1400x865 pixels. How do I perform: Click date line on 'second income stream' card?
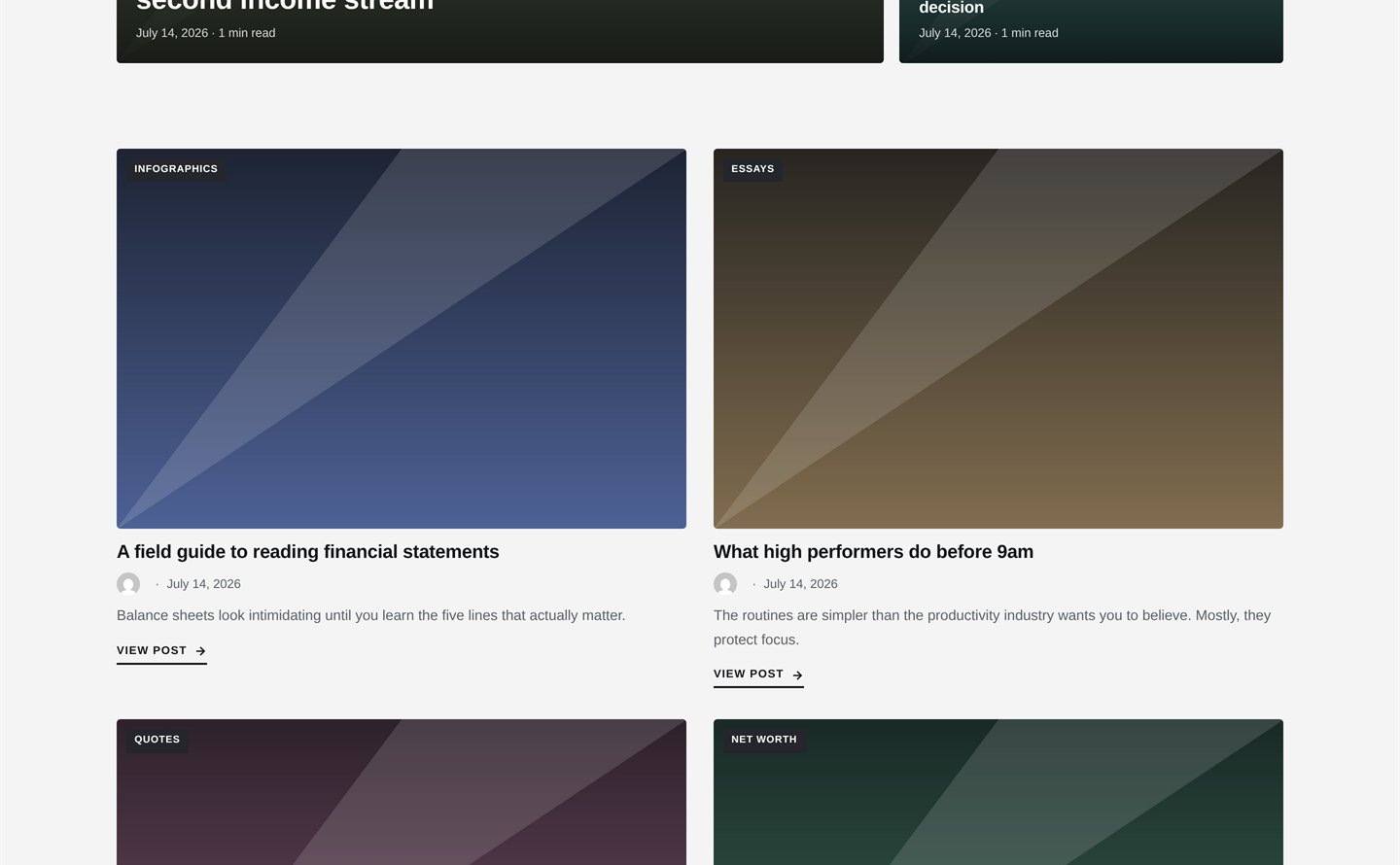click(205, 33)
